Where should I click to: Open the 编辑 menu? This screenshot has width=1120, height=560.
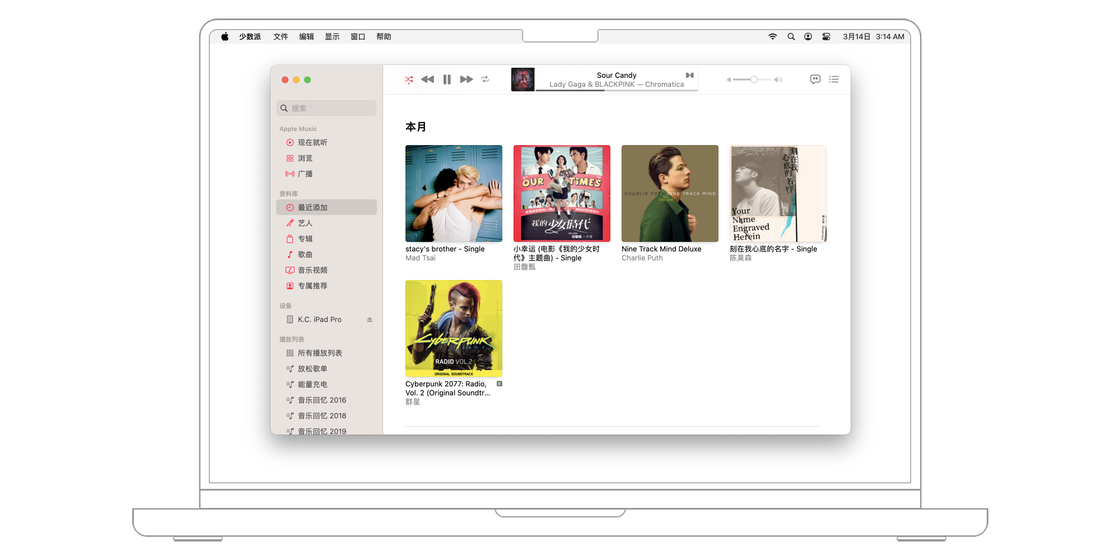pyautogui.click(x=306, y=36)
